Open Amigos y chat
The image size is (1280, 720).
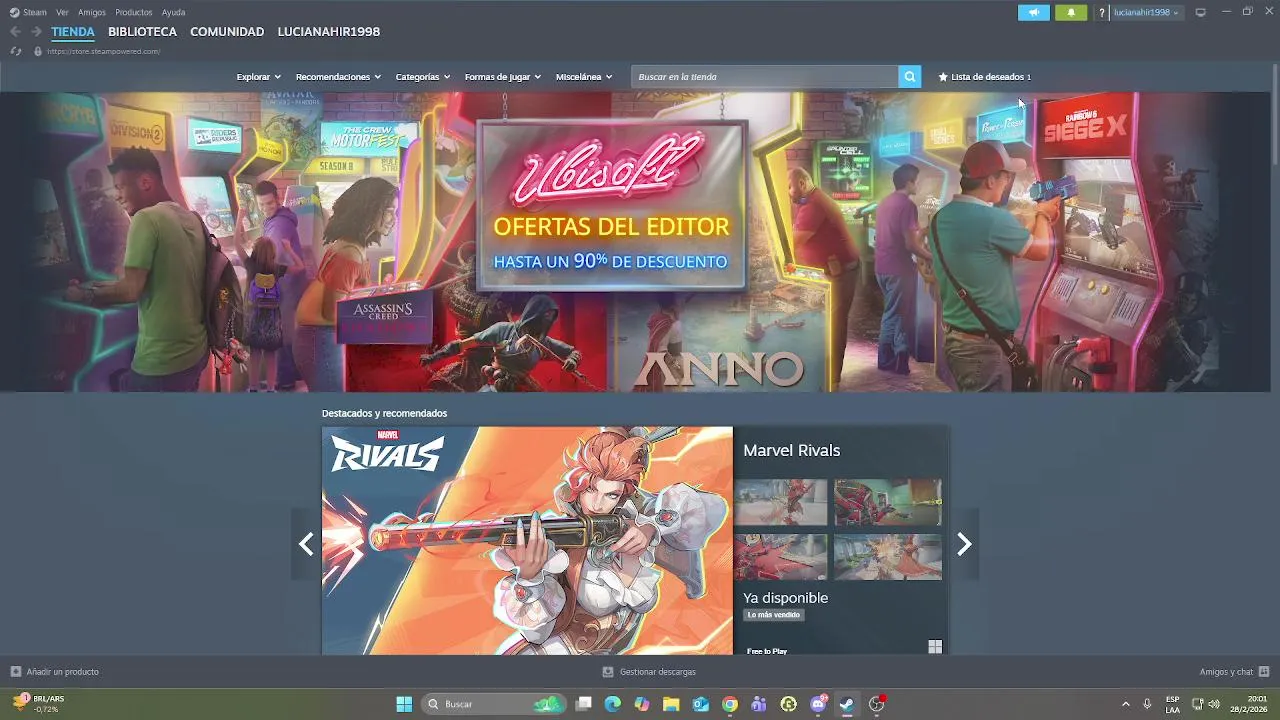(1226, 672)
